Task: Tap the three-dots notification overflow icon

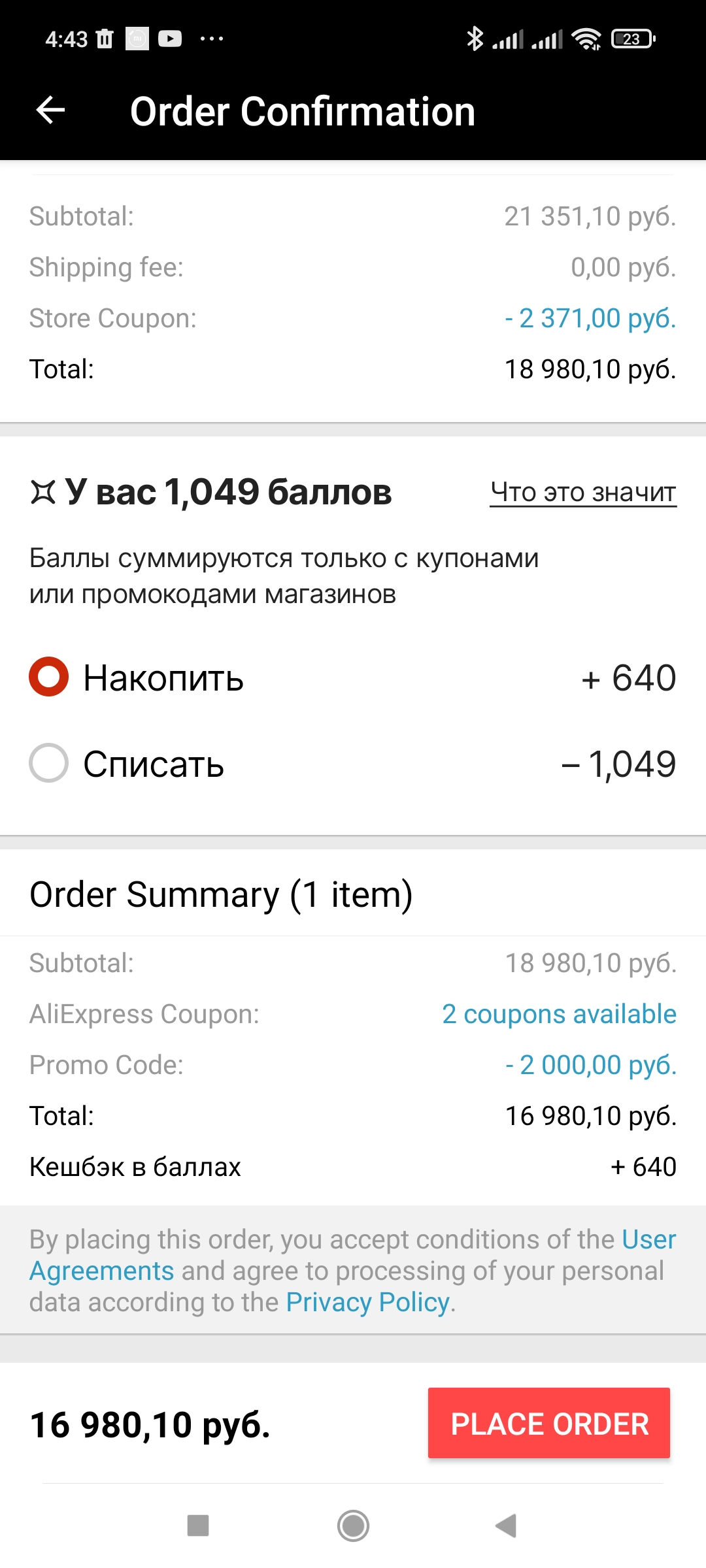Action: coord(212,39)
